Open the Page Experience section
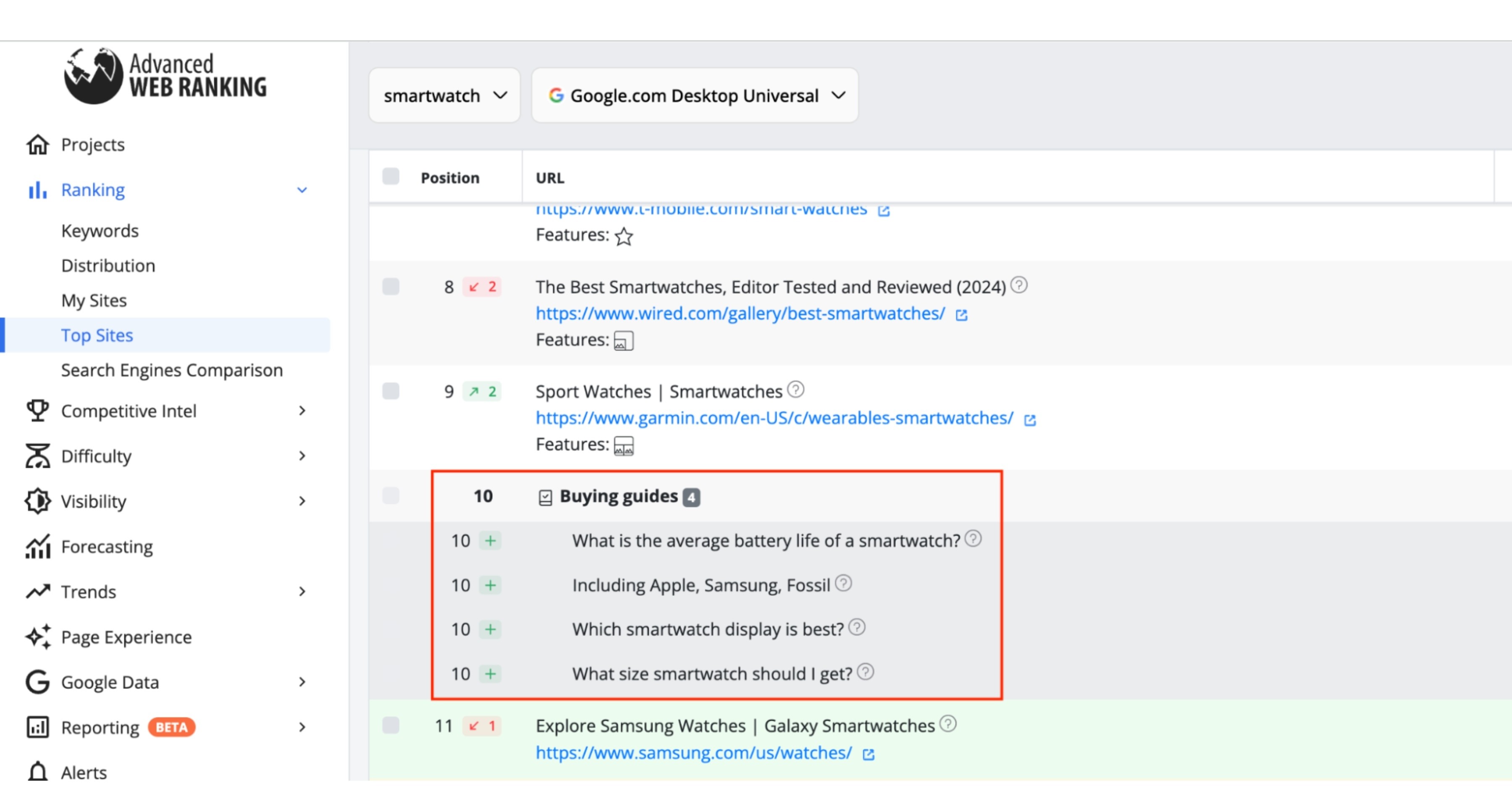The image size is (1512, 788). (126, 636)
